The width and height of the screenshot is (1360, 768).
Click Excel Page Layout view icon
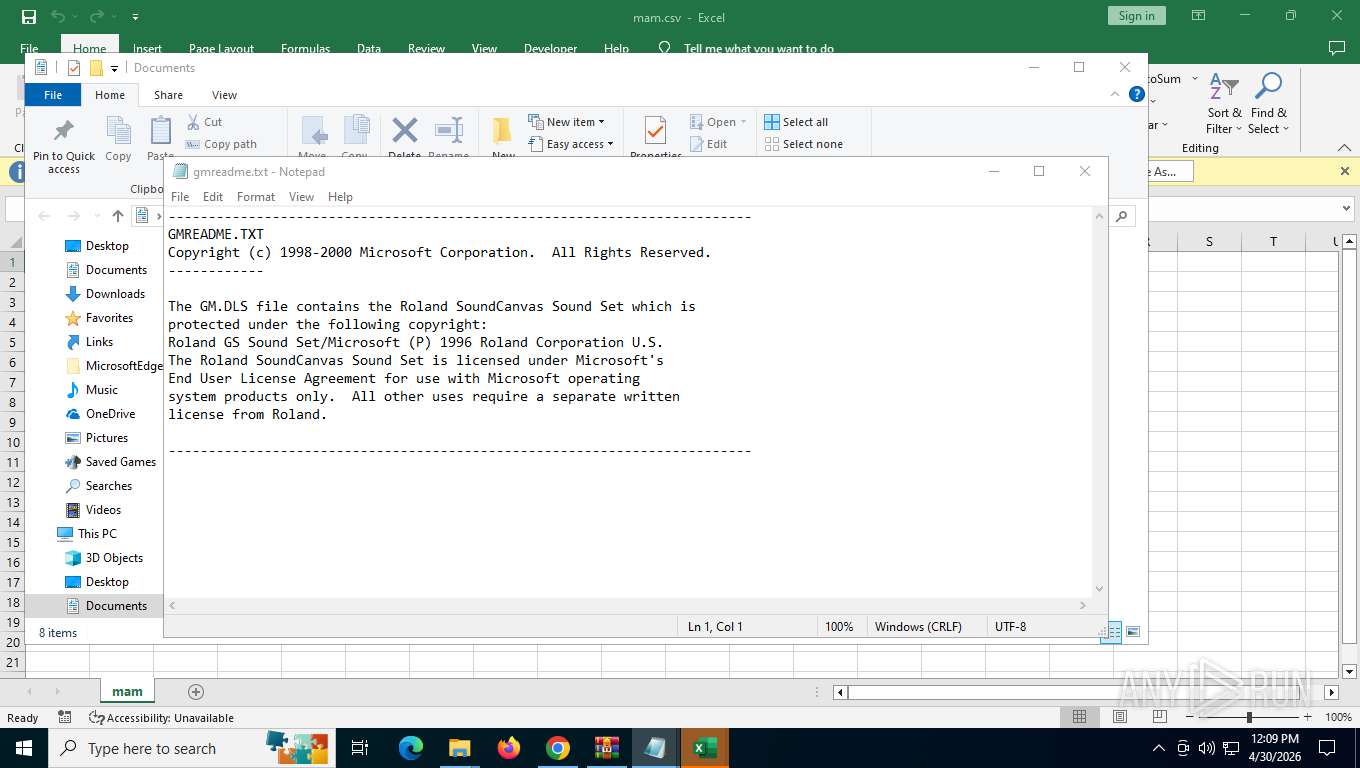[1120, 717]
